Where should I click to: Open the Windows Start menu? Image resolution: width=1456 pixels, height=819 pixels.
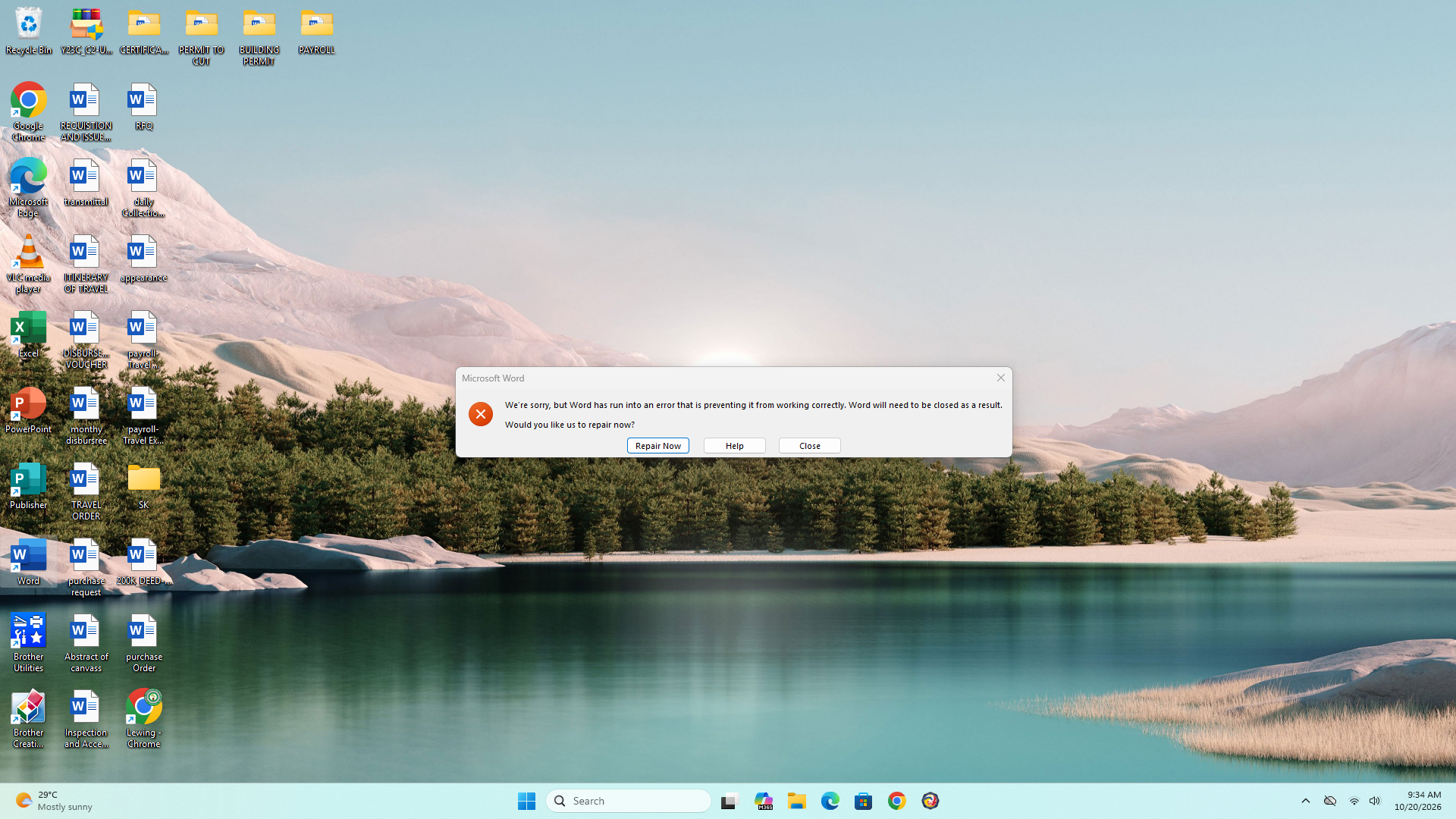point(527,801)
